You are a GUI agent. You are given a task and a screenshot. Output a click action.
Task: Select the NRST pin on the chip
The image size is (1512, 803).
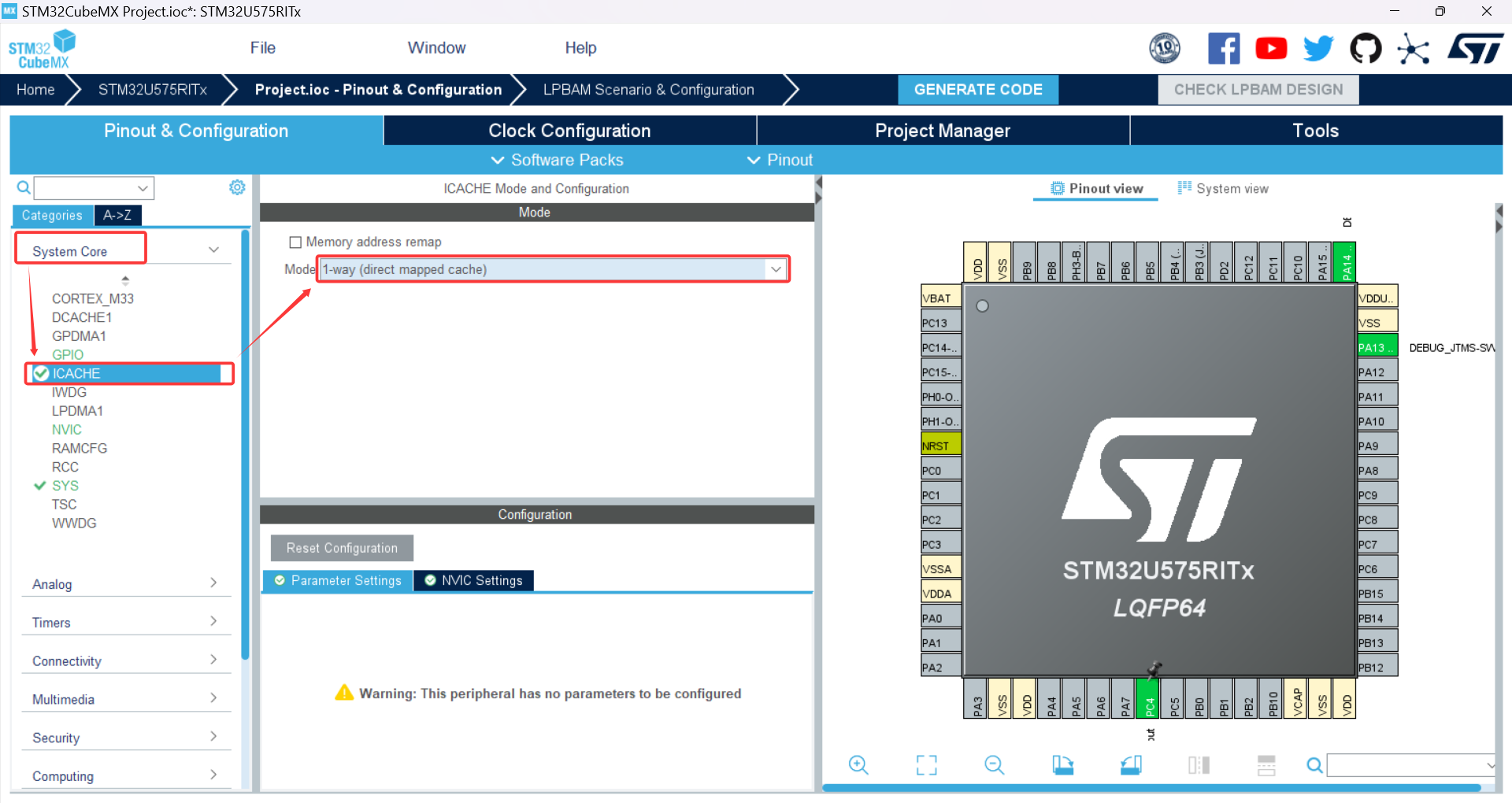click(941, 446)
